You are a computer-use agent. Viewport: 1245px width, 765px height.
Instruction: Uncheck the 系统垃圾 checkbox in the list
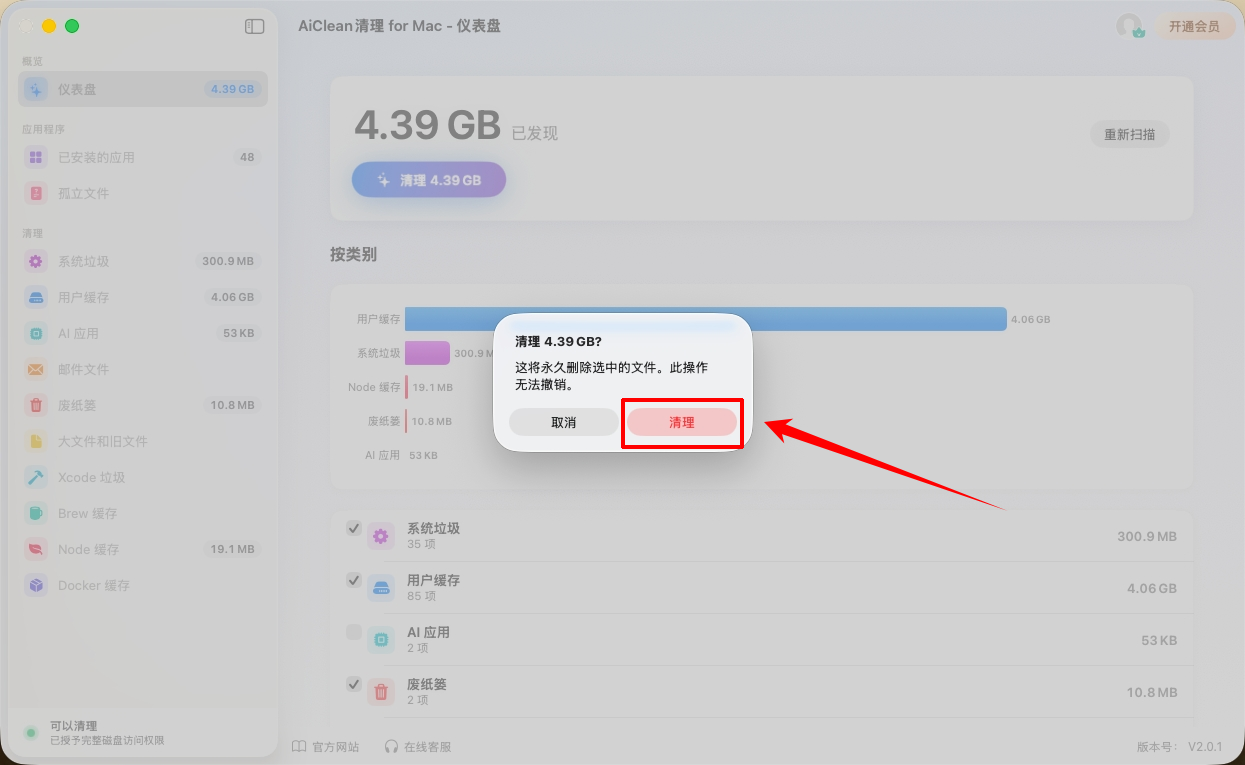(x=354, y=528)
